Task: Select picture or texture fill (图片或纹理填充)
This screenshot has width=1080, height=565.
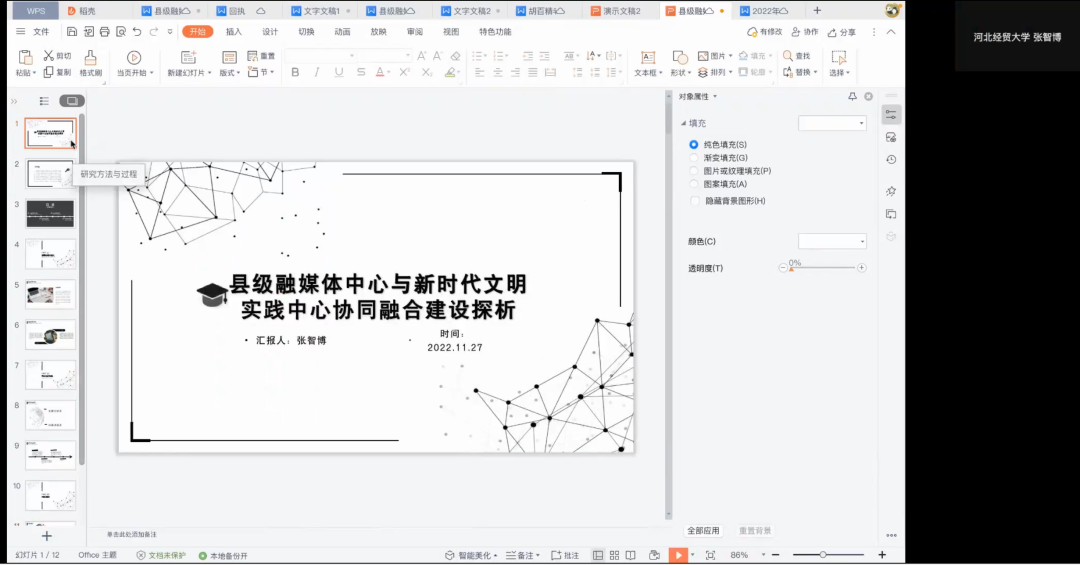Action: (x=694, y=171)
